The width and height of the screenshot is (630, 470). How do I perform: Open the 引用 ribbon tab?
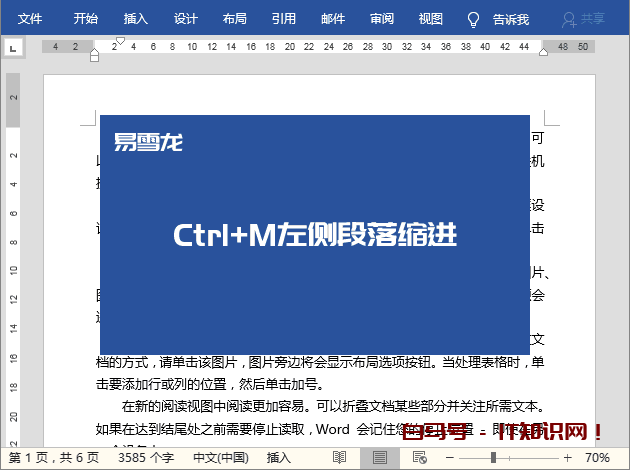pyautogui.click(x=284, y=19)
